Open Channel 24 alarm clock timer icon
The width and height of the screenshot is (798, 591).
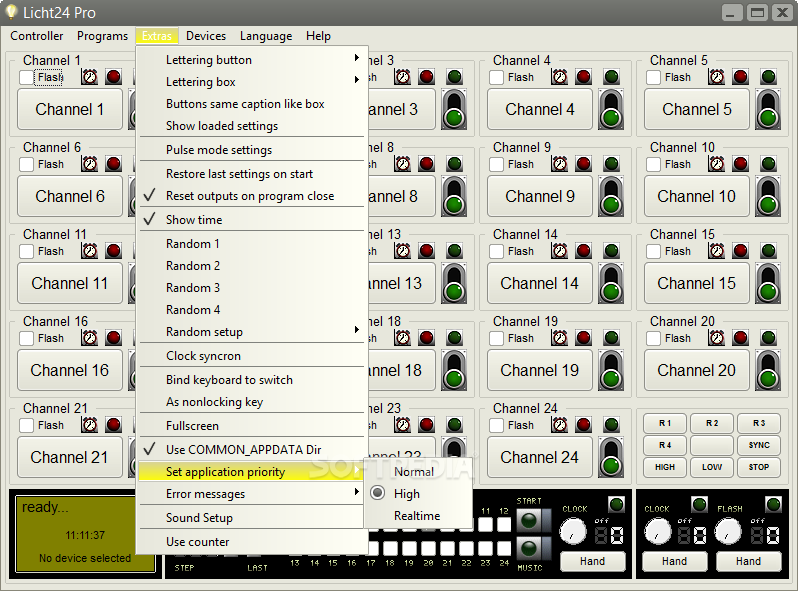click(x=559, y=426)
